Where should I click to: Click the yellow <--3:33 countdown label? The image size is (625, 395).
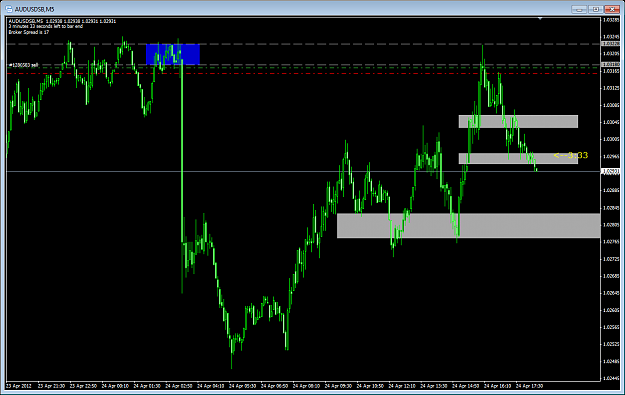pos(570,155)
